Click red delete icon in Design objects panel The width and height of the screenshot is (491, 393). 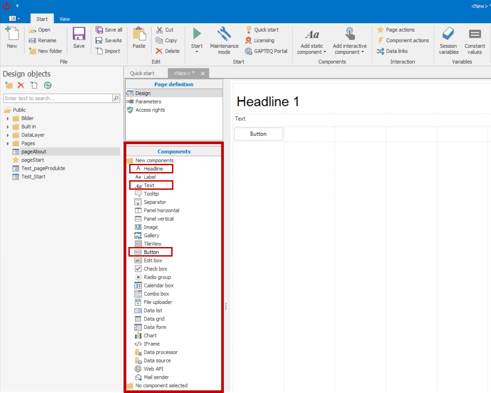tap(21, 85)
